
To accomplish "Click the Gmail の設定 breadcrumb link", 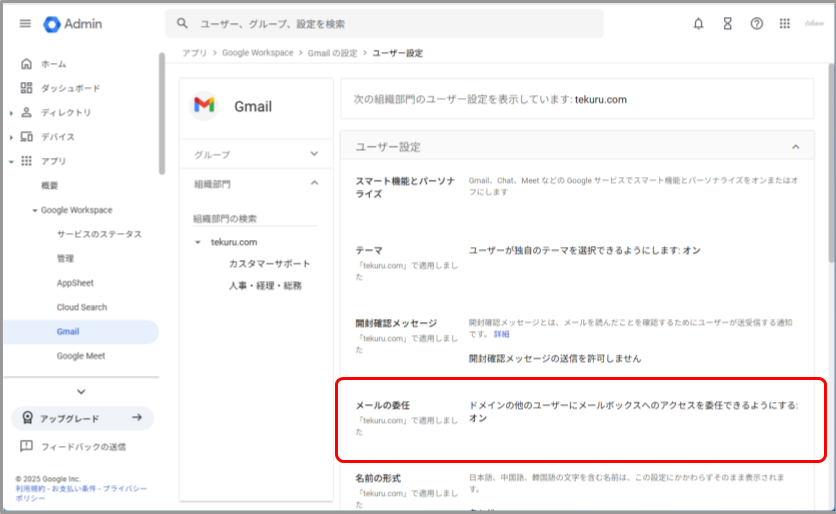I will (x=333, y=53).
